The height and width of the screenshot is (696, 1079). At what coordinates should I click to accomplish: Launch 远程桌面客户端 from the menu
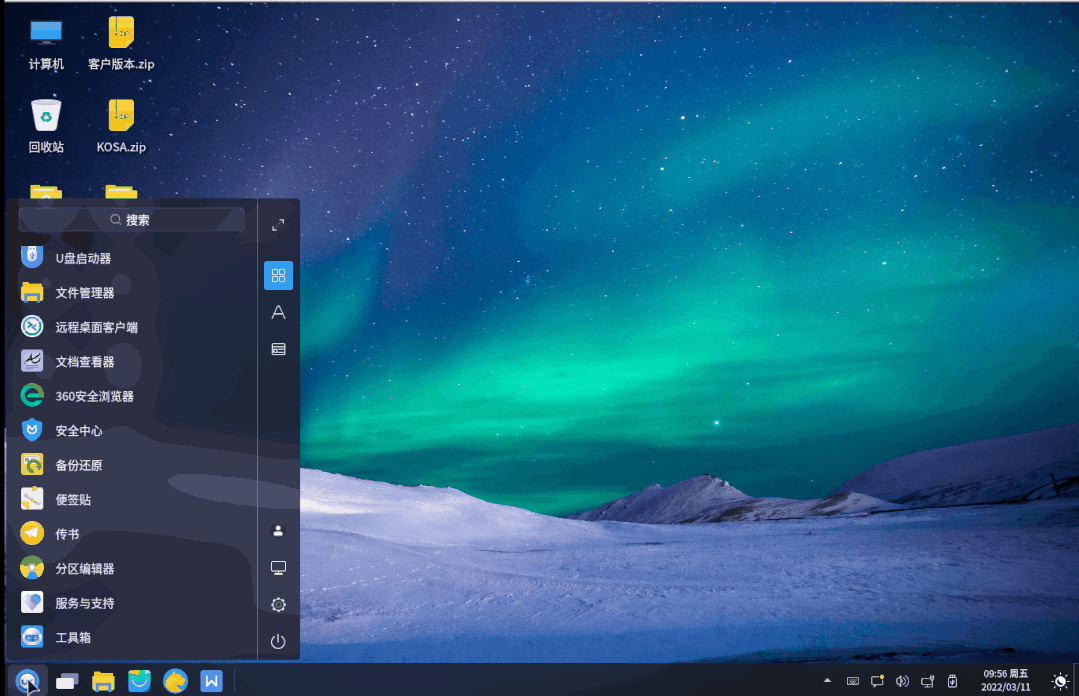click(96, 327)
